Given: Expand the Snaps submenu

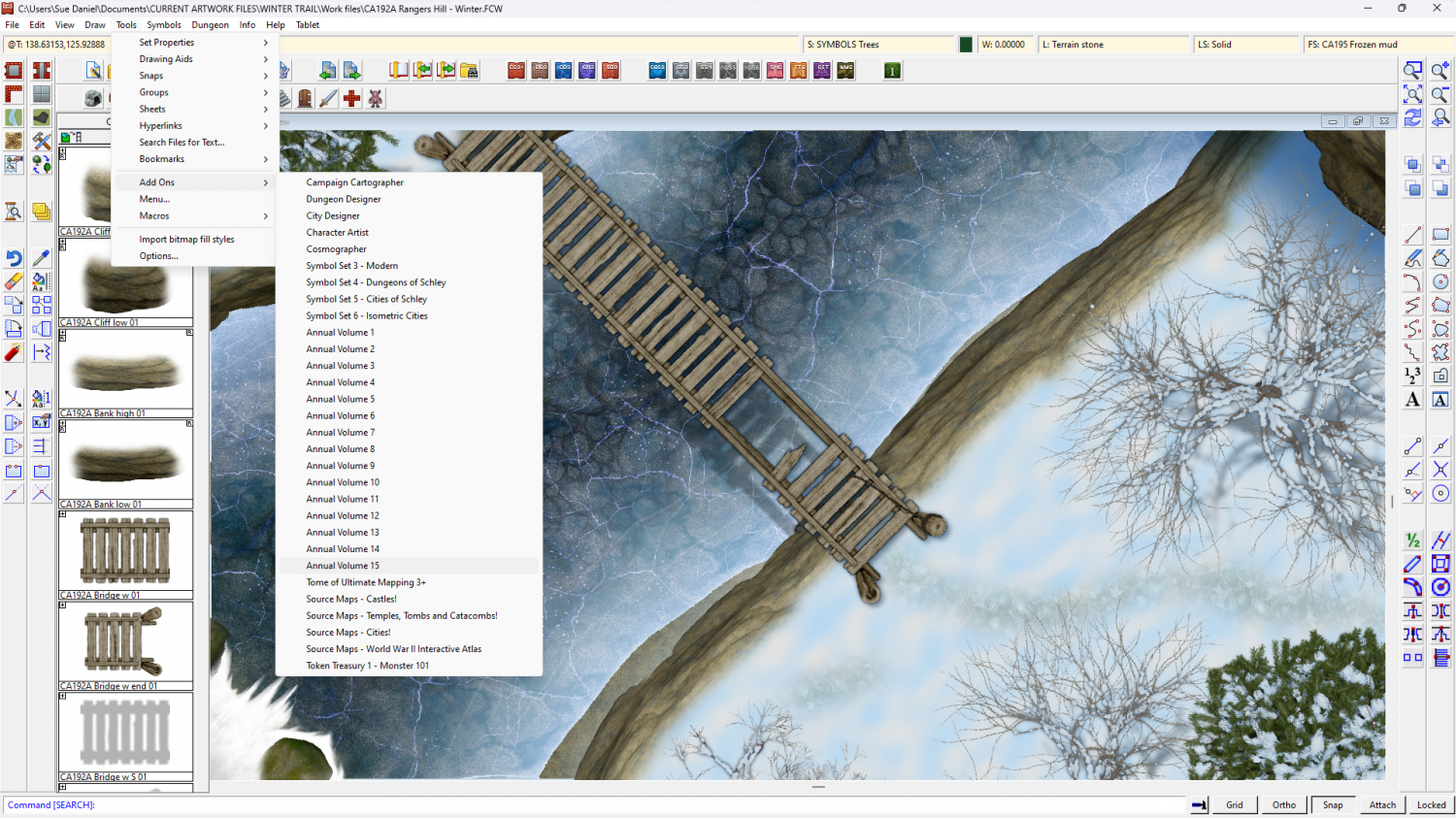Looking at the screenshot, I should click(x=195, y=76).
